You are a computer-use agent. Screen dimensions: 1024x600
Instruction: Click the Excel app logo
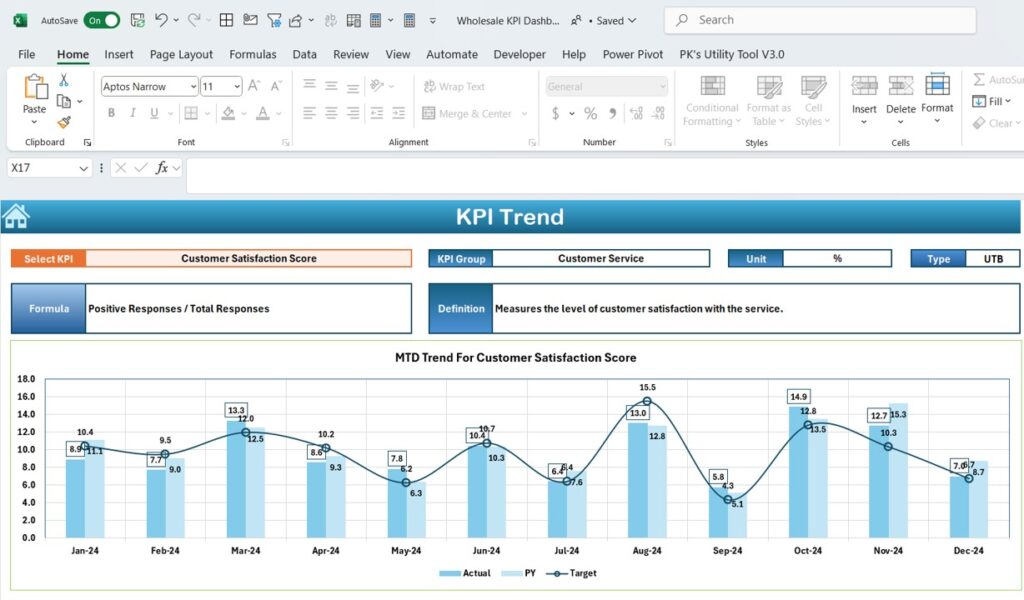click(20, 20)
